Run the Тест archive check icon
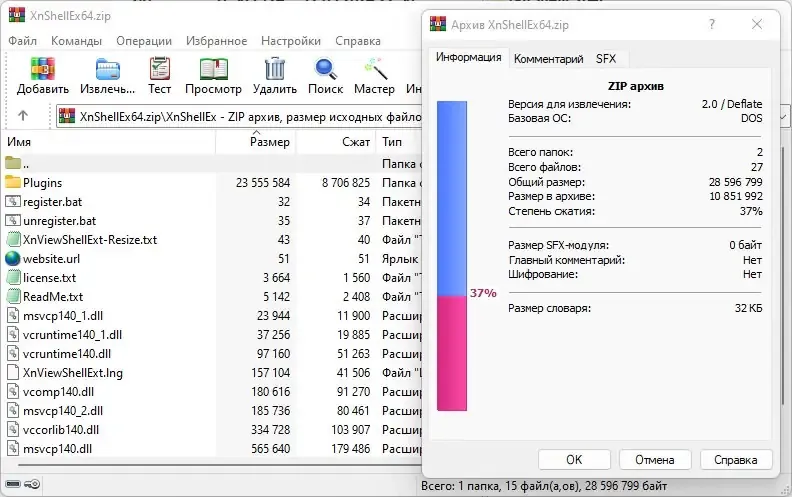Viewport: 792px width, 497px height. pyautogui.click(x=160, y=69)
